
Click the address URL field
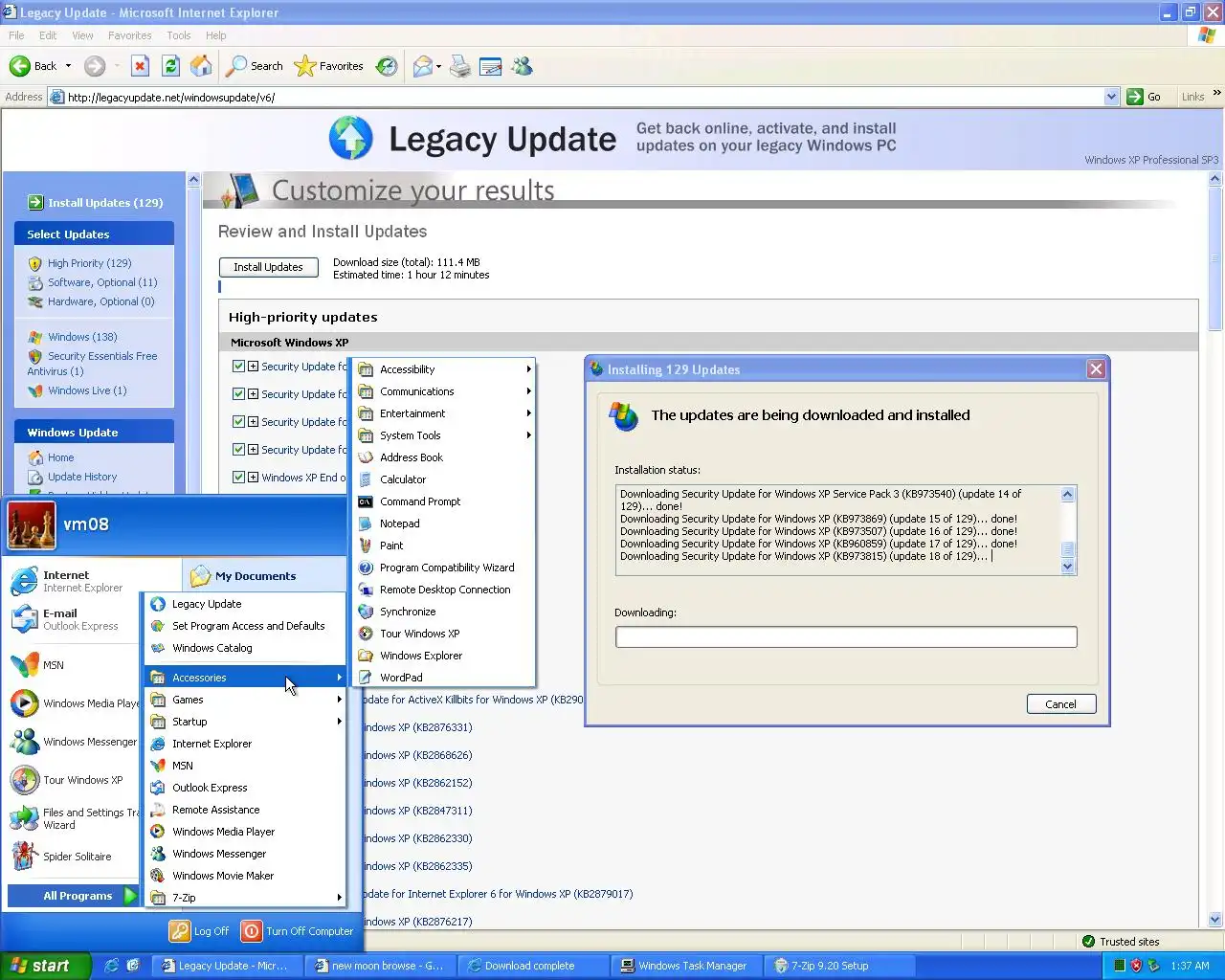(584, 97)
